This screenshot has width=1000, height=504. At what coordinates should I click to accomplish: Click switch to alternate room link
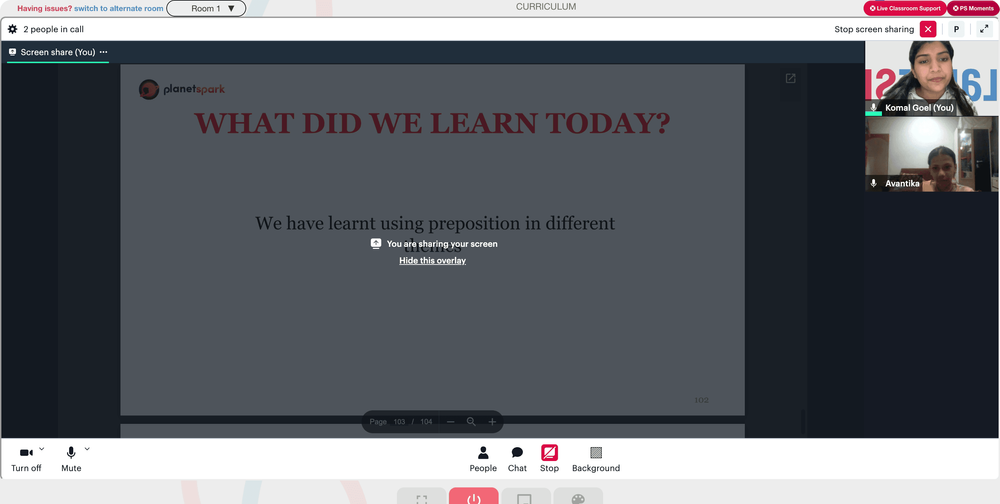(119, 9)
